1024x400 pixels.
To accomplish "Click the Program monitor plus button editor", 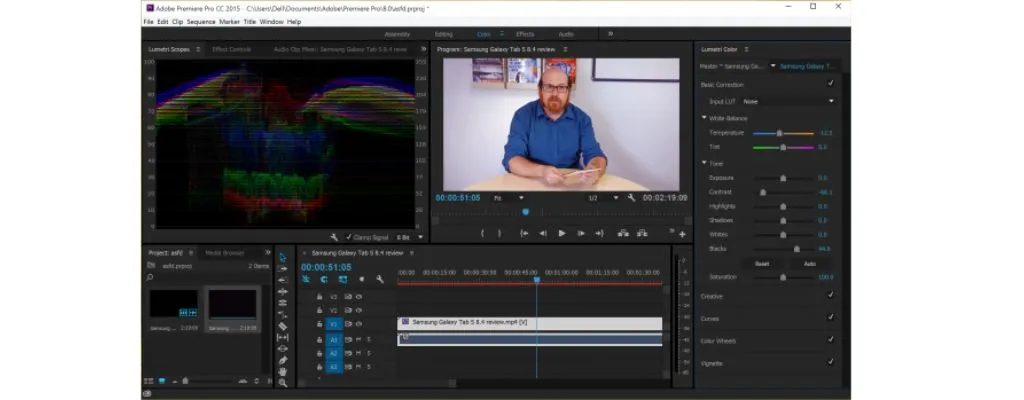I will 682,234.
